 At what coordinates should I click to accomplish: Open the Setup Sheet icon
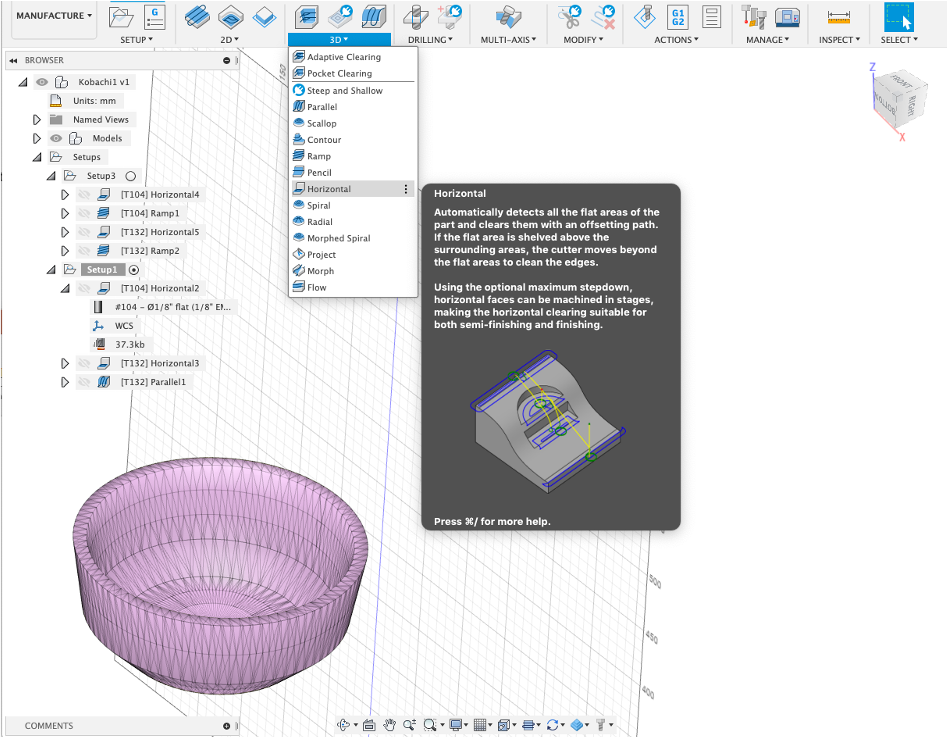711,17
